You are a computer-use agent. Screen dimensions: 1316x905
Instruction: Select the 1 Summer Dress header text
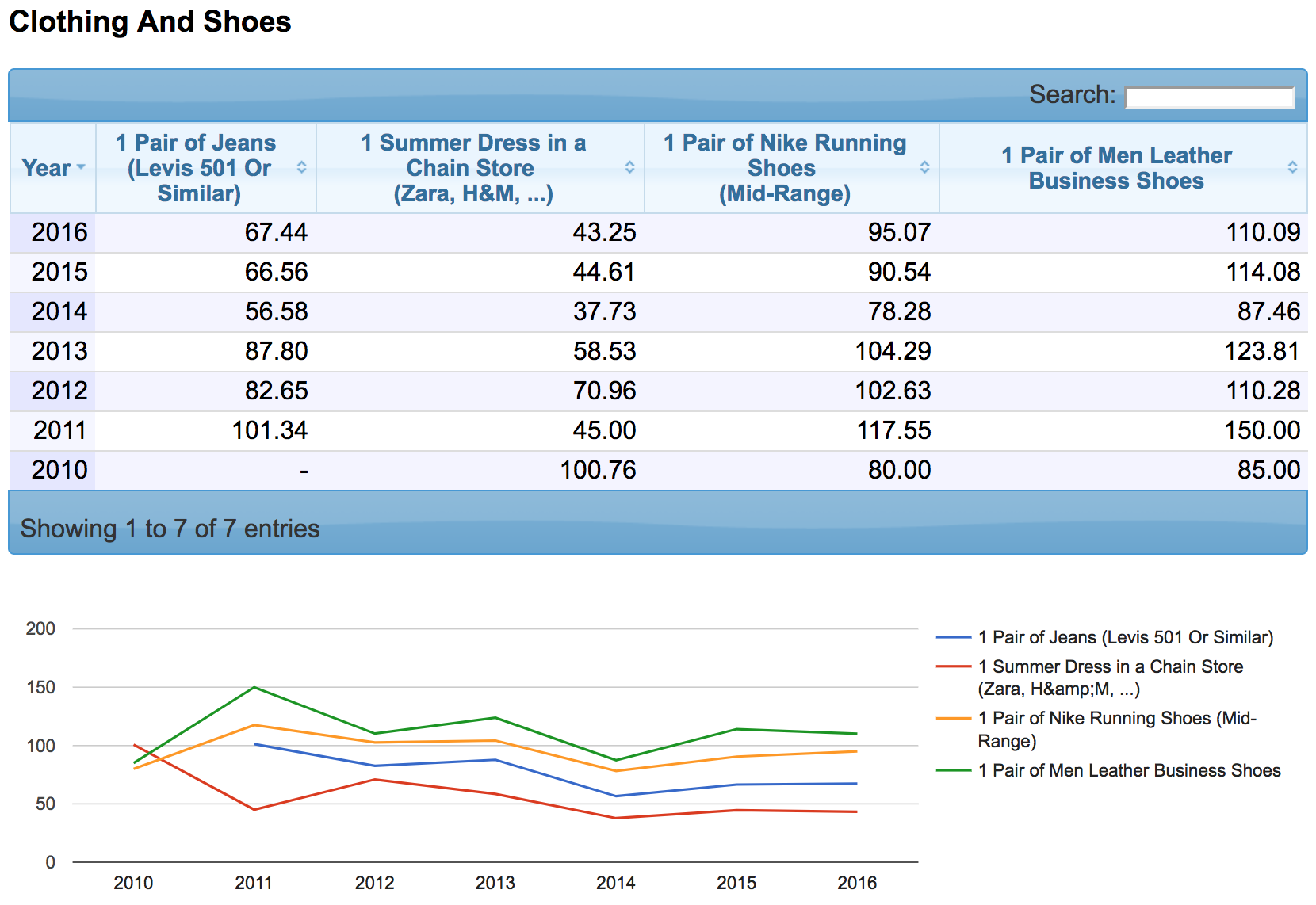pos(472,168)
